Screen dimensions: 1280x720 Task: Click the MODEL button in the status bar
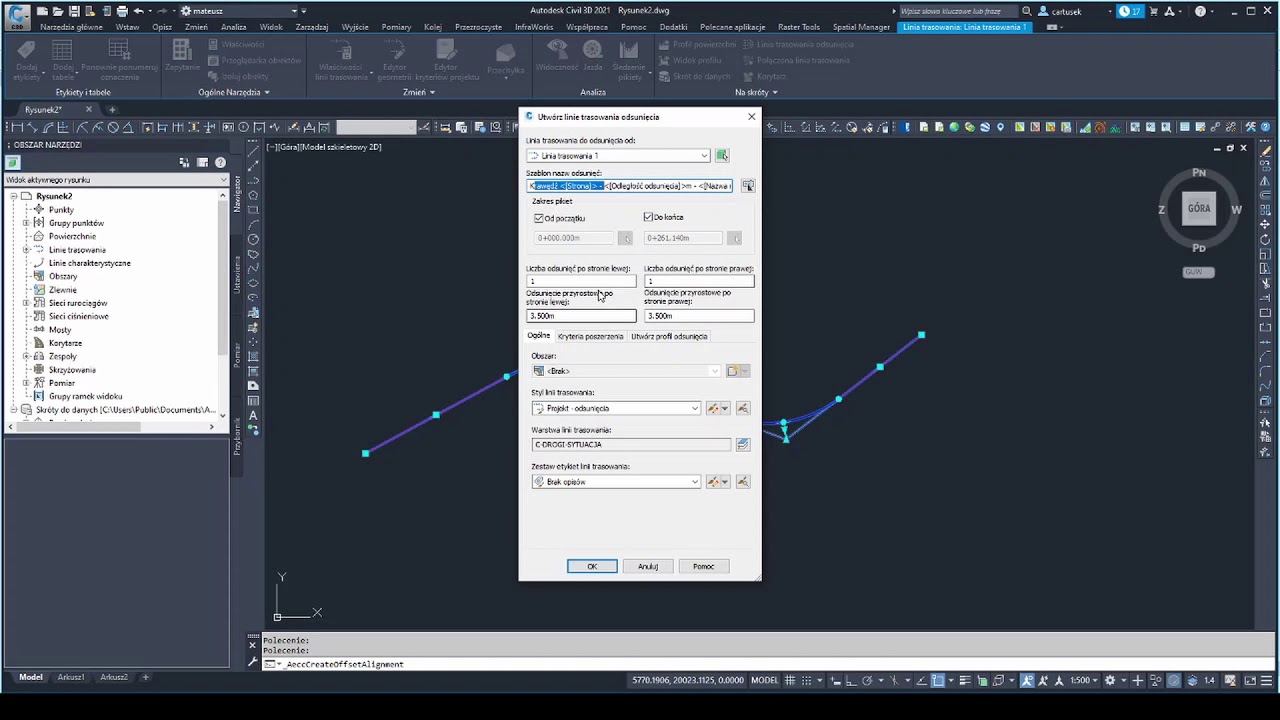764,680
